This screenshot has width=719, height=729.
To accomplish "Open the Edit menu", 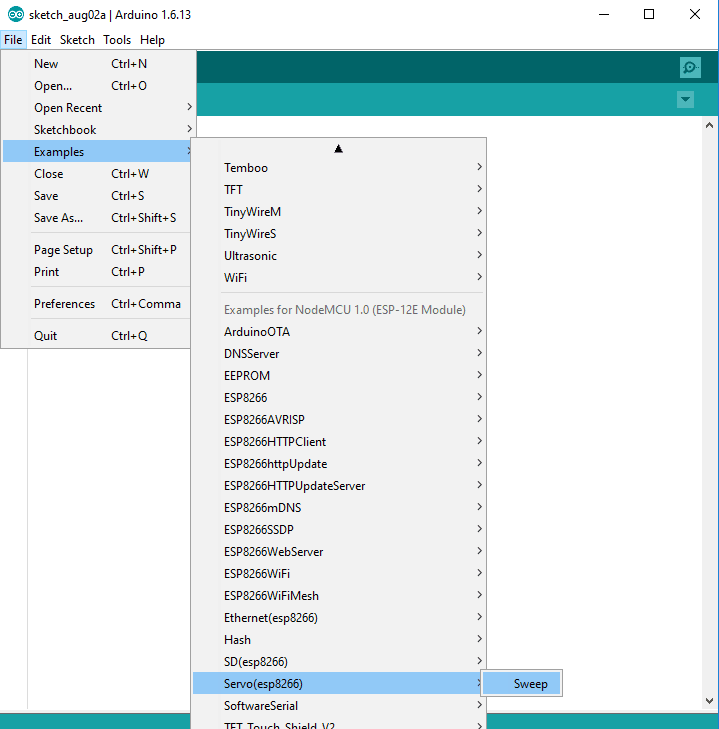I will pos(41,40).
